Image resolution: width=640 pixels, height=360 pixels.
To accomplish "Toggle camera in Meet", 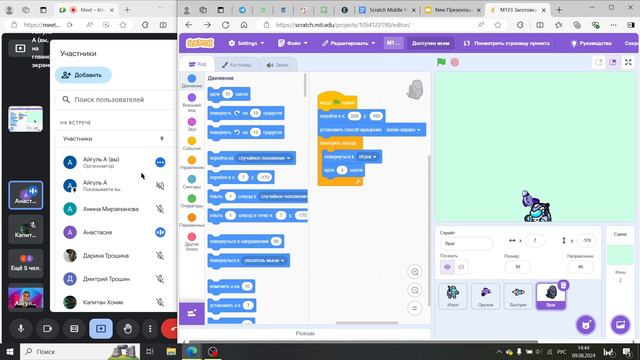I will coord(47,329).
